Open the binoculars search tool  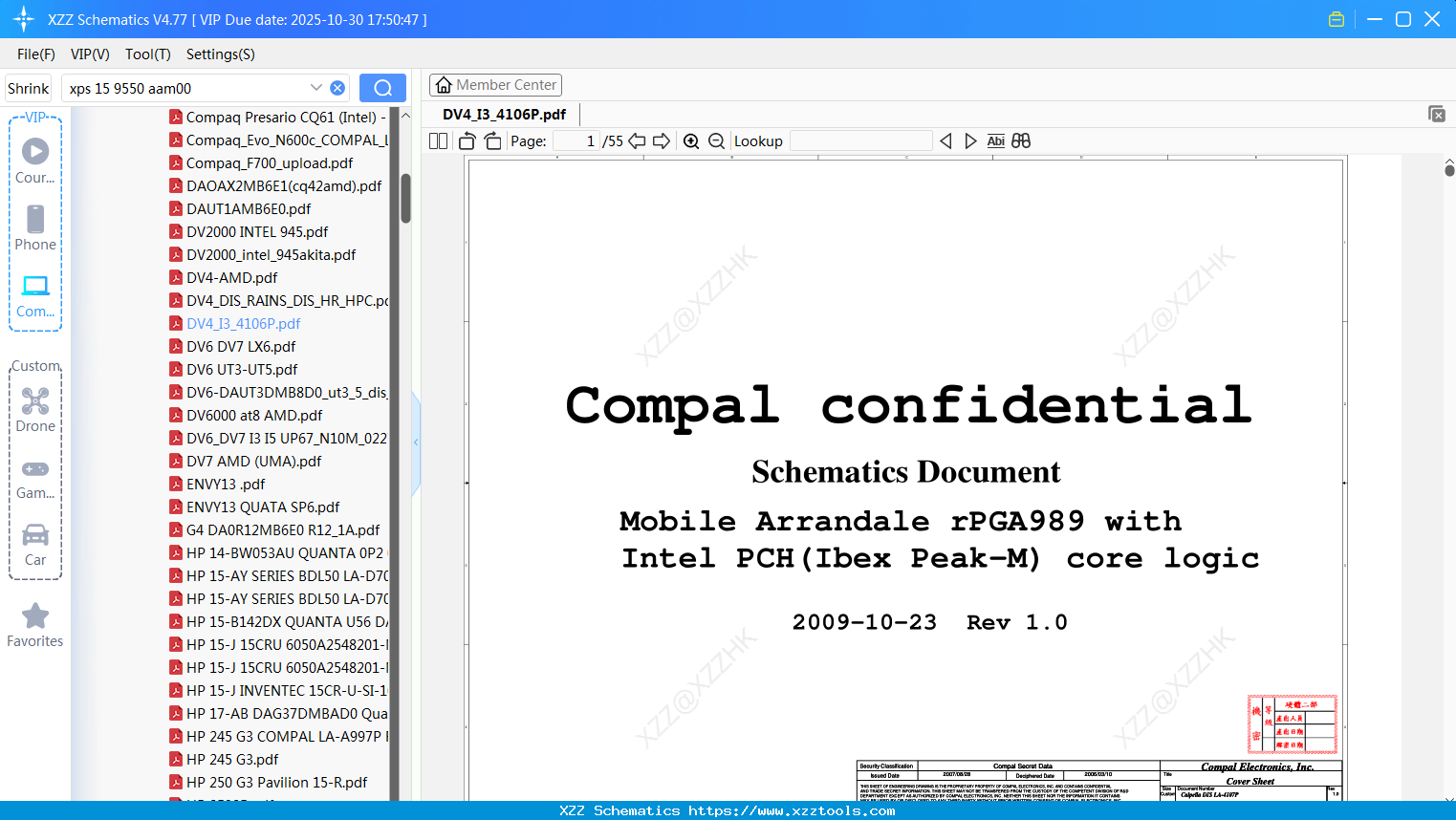pos(1021,140)
